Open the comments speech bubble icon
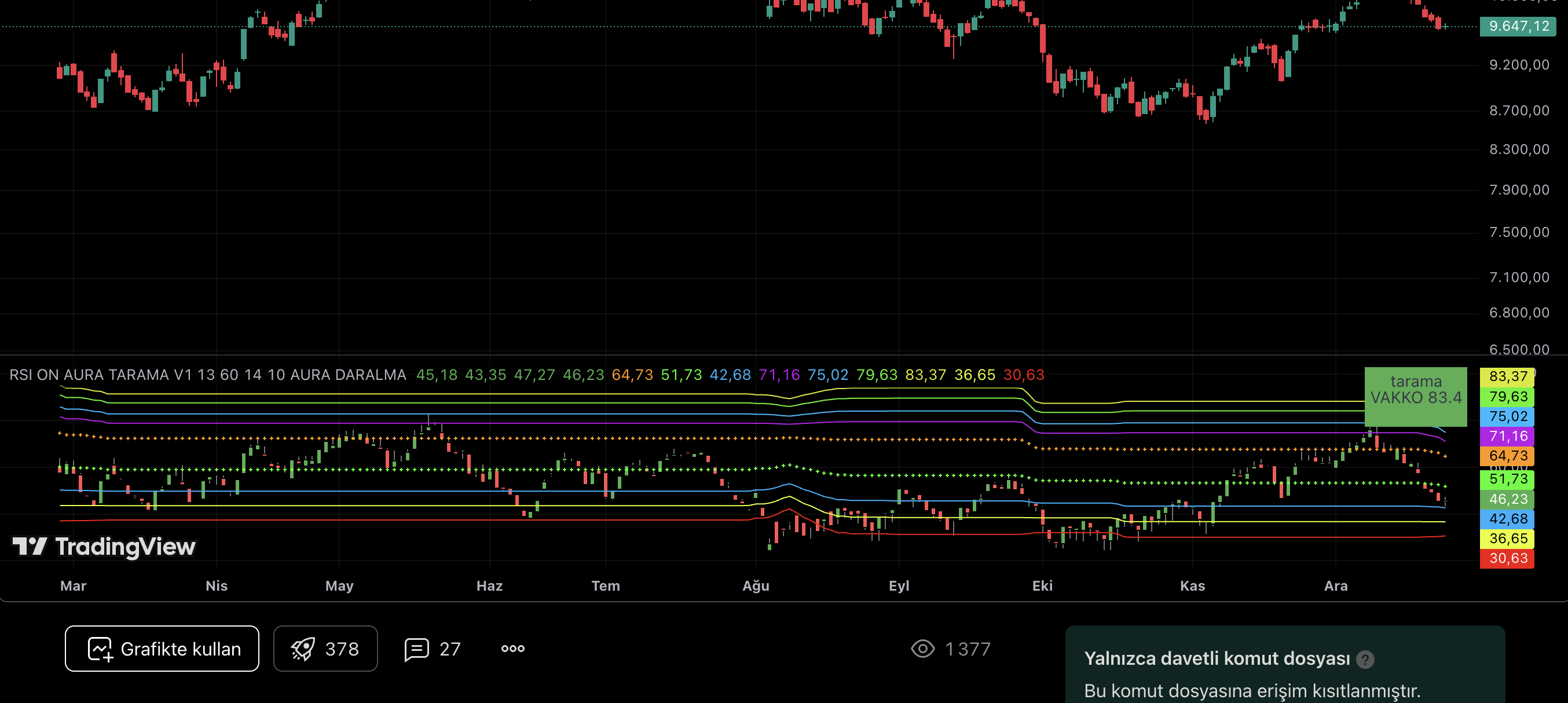Screen dimensions: 1568x703 (417, 649)
